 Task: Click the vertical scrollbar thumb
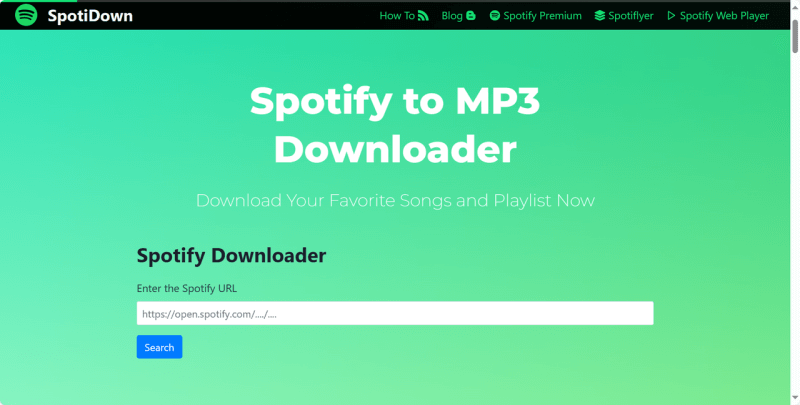[795, 35]
